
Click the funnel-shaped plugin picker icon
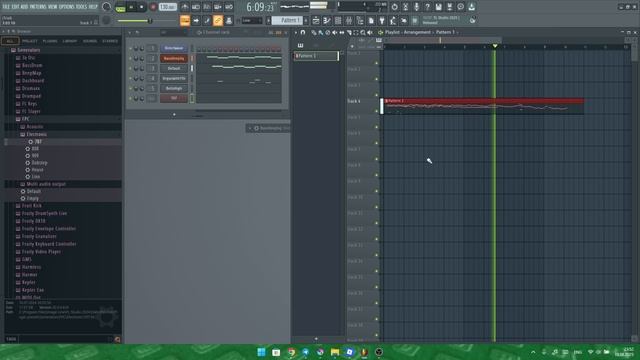tap(382, 20)
